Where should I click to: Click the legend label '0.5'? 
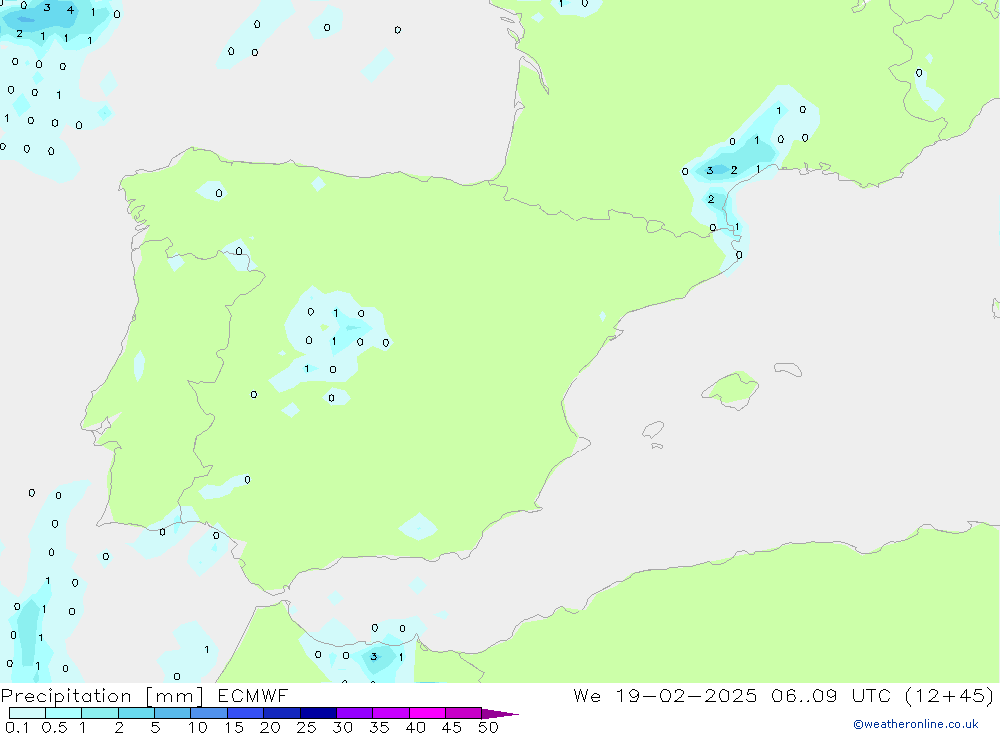54,727
